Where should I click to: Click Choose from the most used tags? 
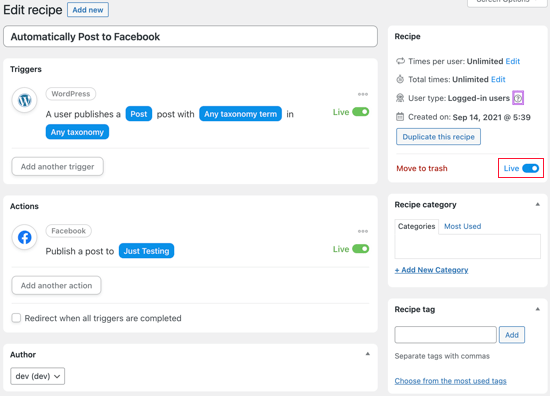point(450,381)
